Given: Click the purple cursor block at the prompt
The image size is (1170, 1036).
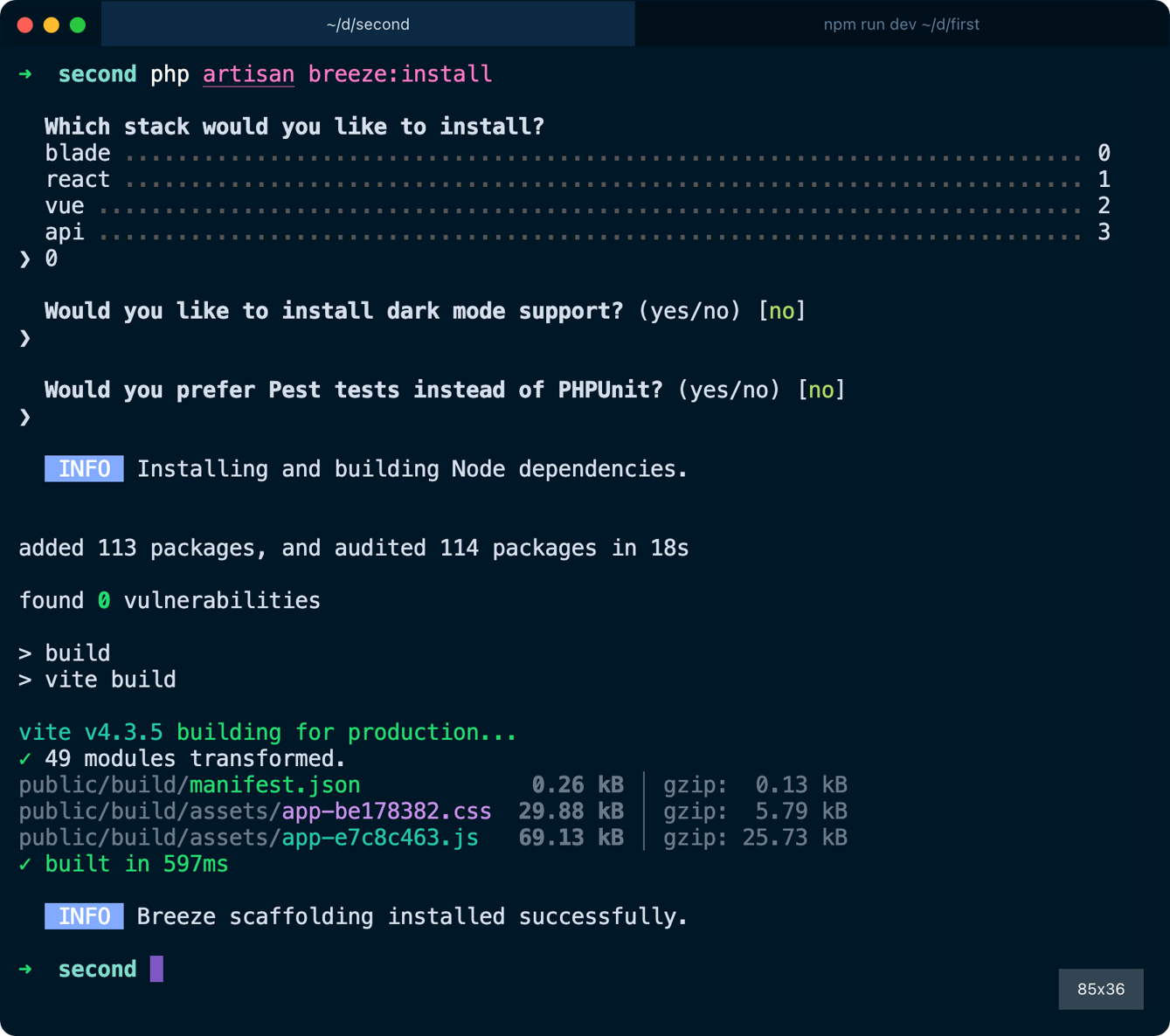Looking at the screenshot, I should point(156,969).
